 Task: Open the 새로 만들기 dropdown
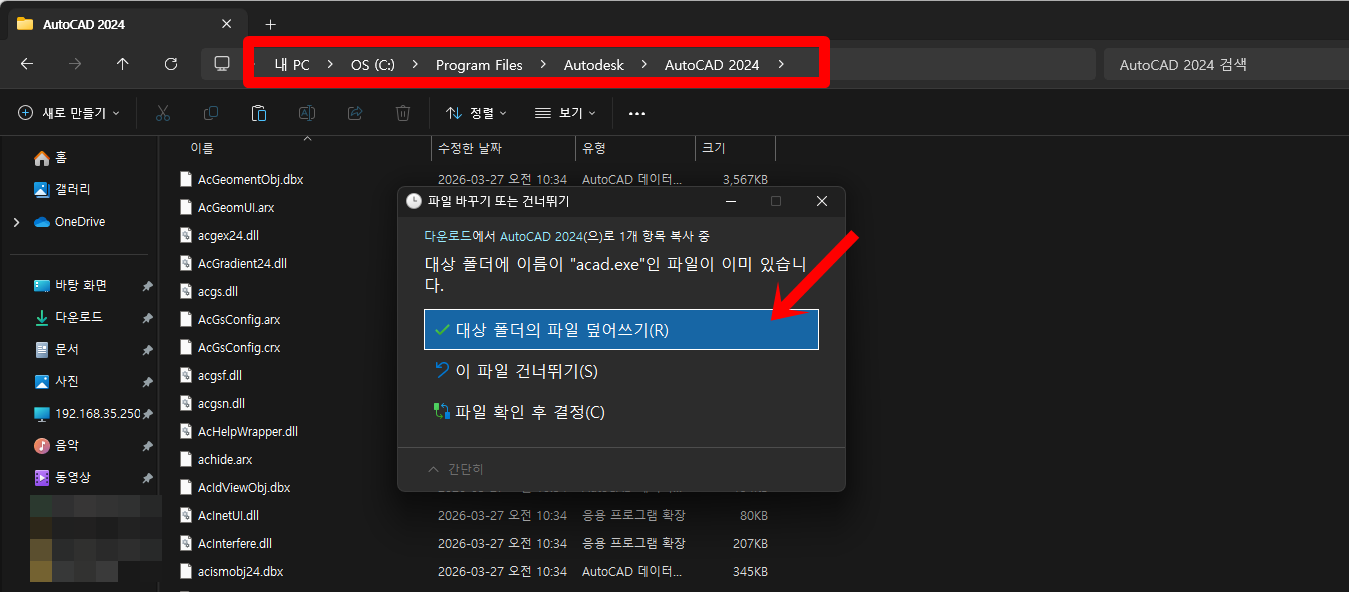pyautogui.click(x=69, y=113)
